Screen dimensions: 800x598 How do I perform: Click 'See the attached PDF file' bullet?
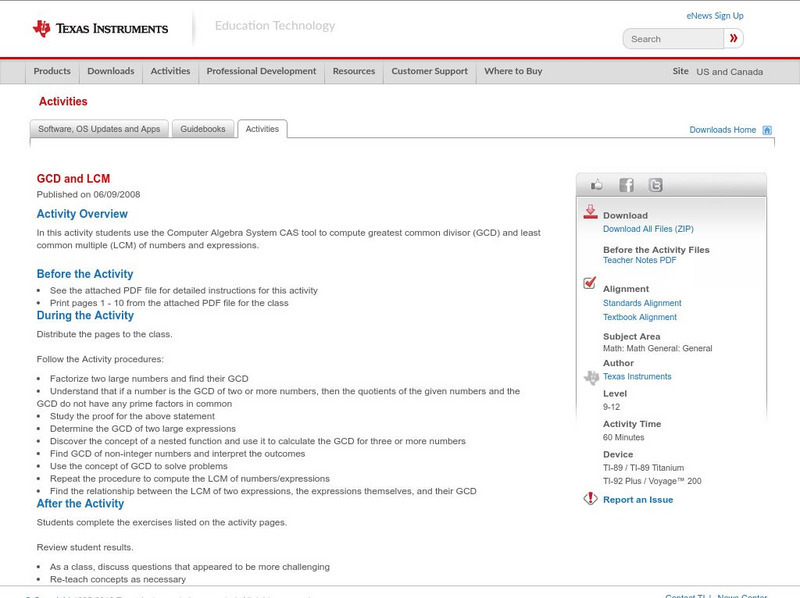click(x=184, y=290)
